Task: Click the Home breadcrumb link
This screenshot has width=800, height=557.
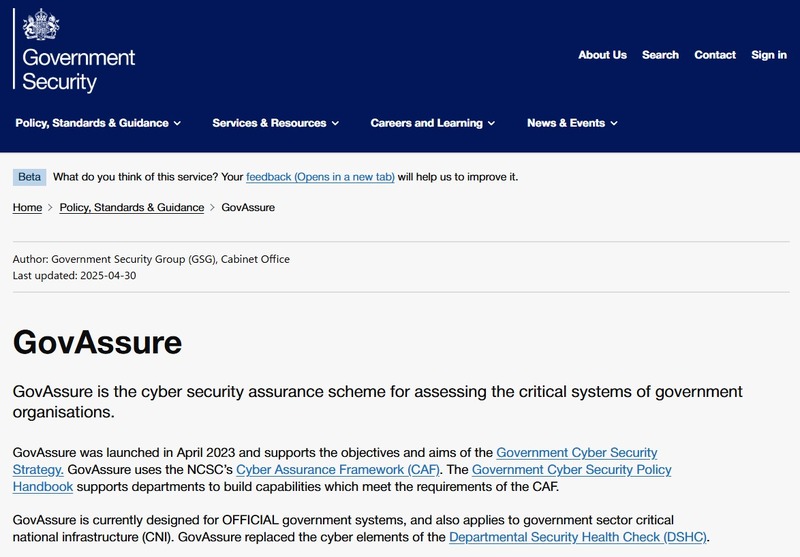Action: 27,207
